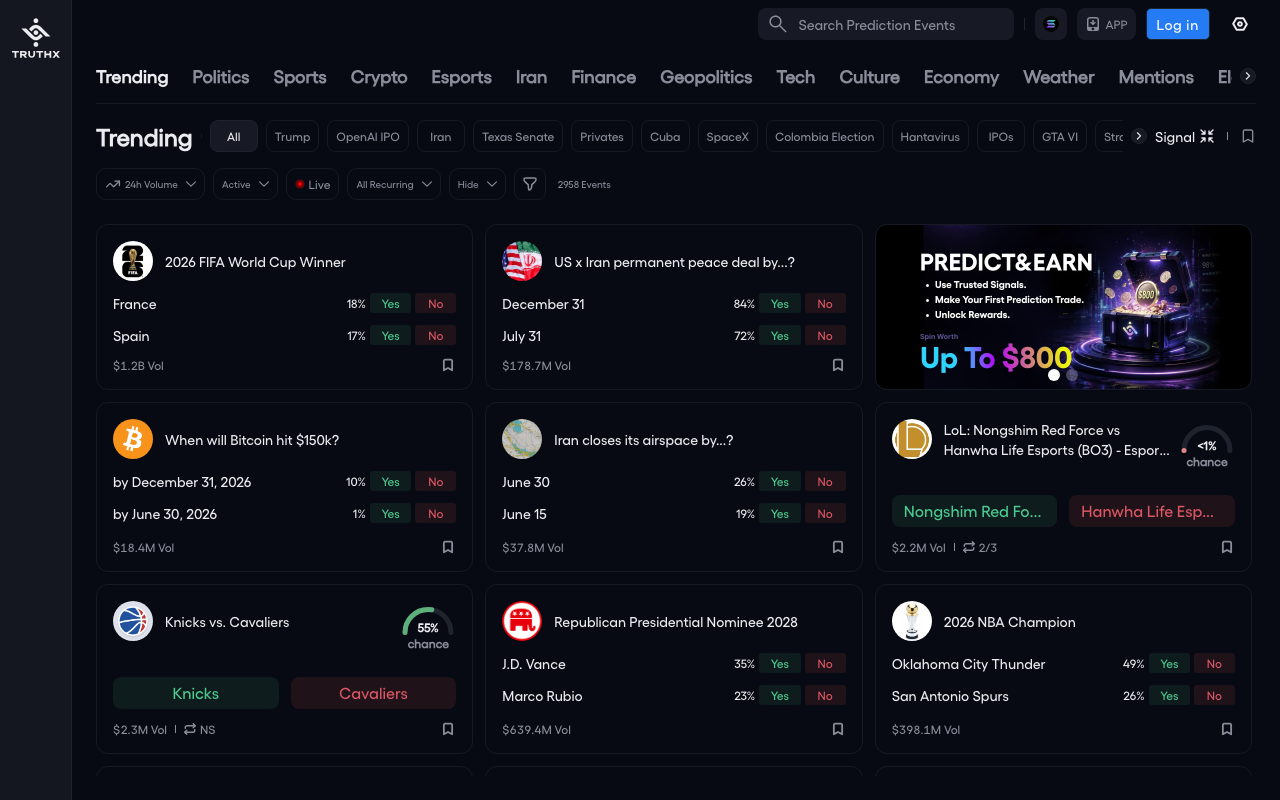
Task: Bookmark the Bitcoin $150k card
Action: [x=448, y=547]
